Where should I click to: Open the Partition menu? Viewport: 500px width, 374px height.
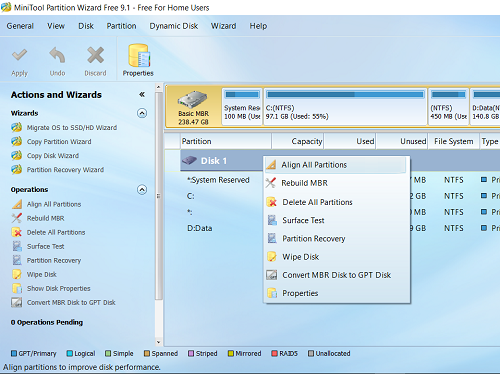coord(121,26)
